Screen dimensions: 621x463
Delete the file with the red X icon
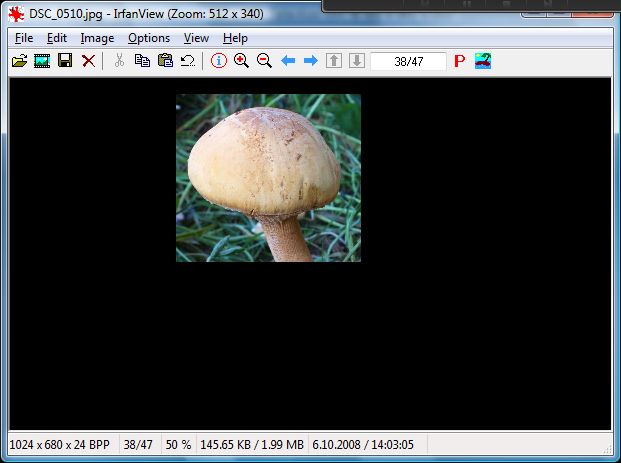[x=88, y=61]
